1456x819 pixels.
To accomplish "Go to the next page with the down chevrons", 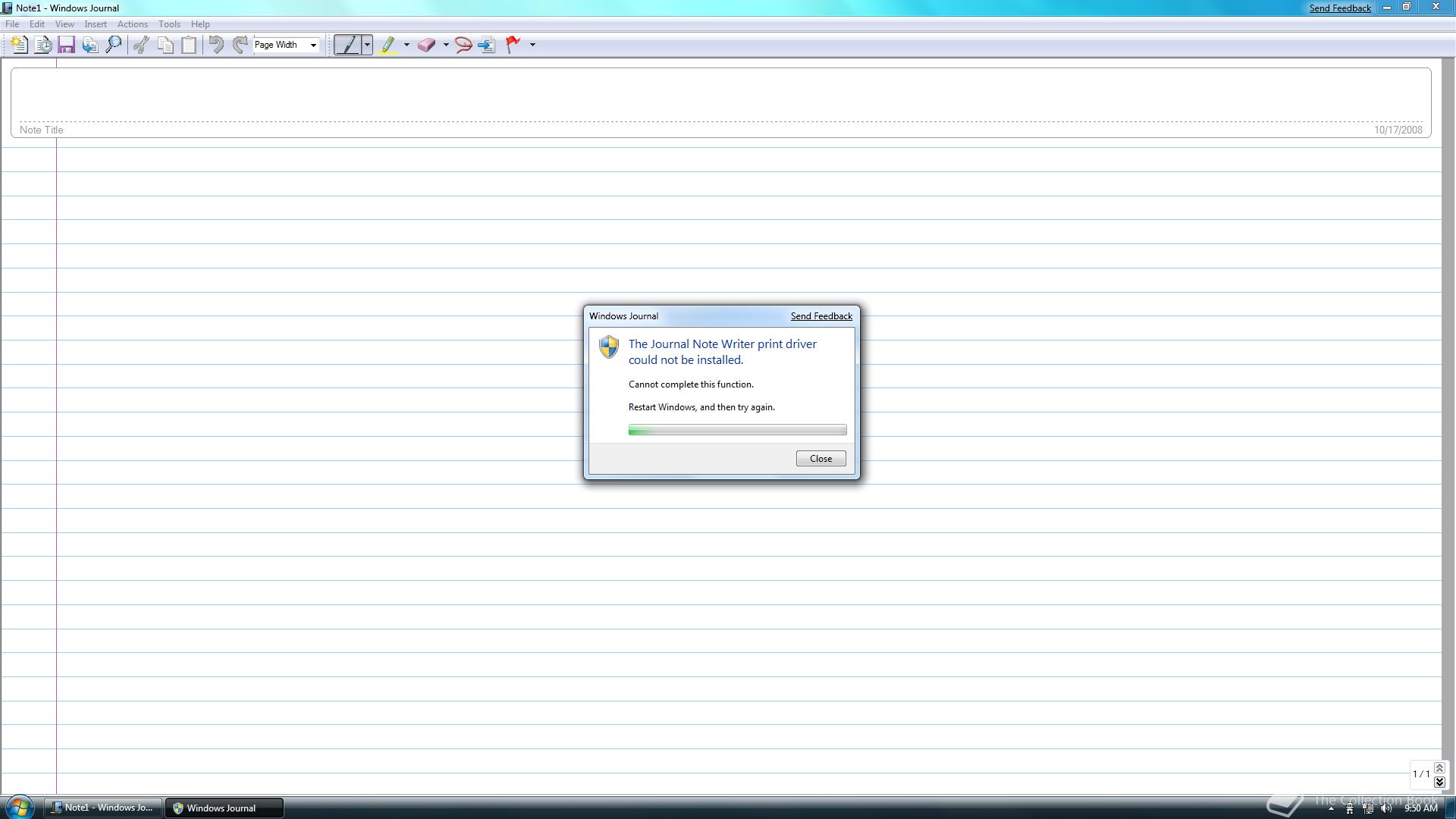I will pyautogui.click(x=1439, y=782).
